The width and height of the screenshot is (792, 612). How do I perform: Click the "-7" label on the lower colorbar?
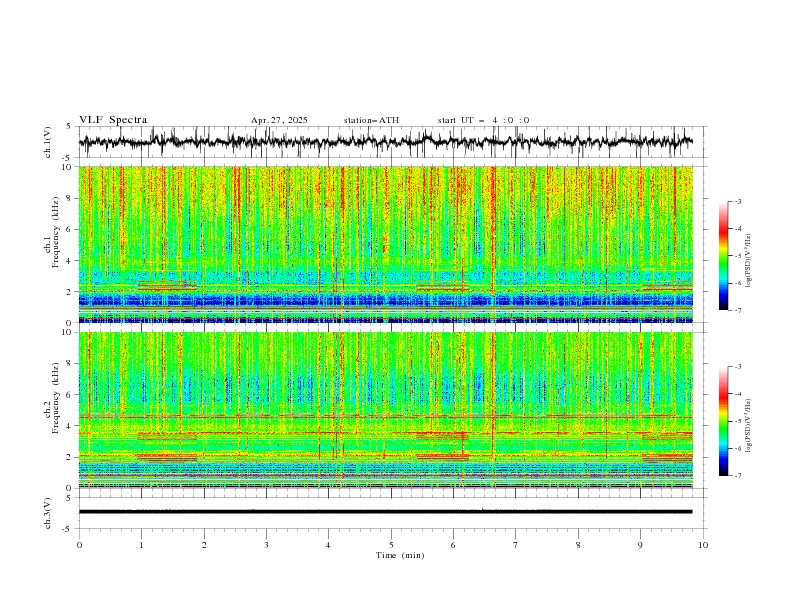pos(738,475)
